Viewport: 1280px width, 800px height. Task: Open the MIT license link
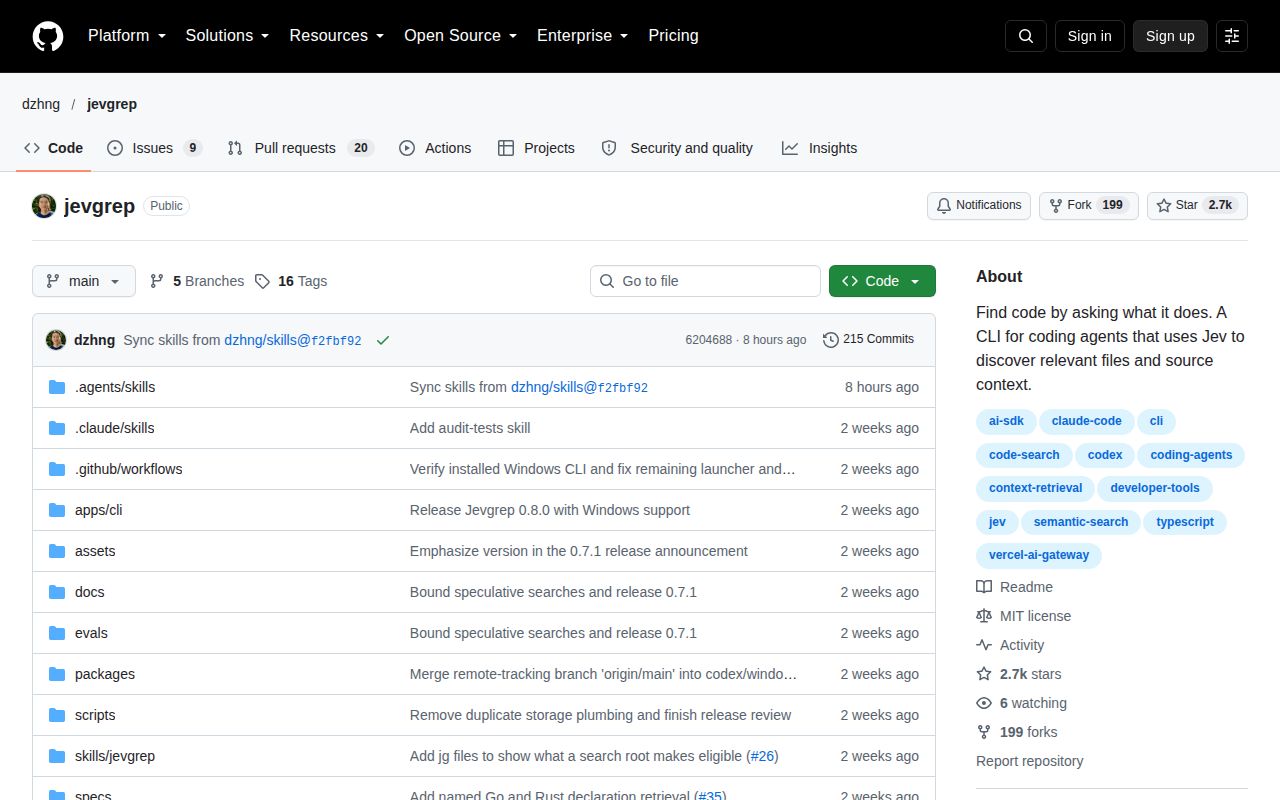[1024, 616]
